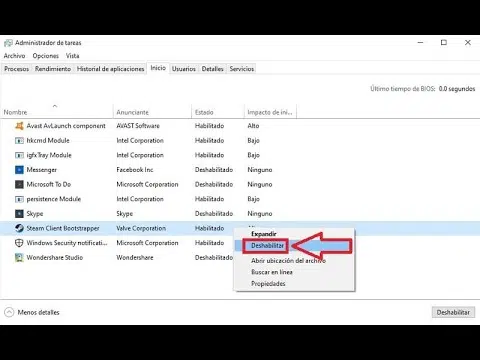Click the persistence Module icon
480x360 pixels.
19,199
